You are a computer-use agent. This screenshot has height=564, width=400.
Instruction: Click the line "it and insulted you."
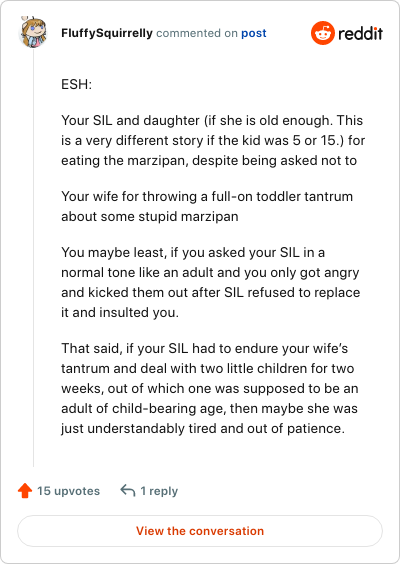120,312
